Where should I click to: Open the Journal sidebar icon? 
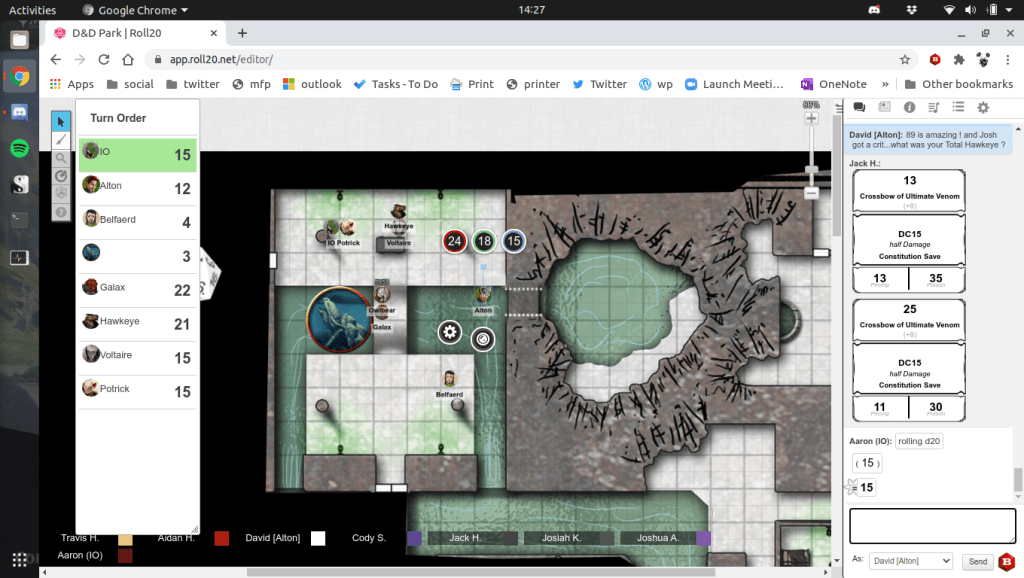pyautogui.click(x=884, y=107)
